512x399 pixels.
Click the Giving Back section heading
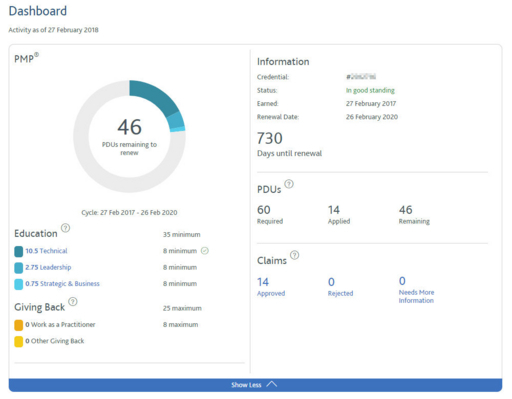click(x=39, y=307)
